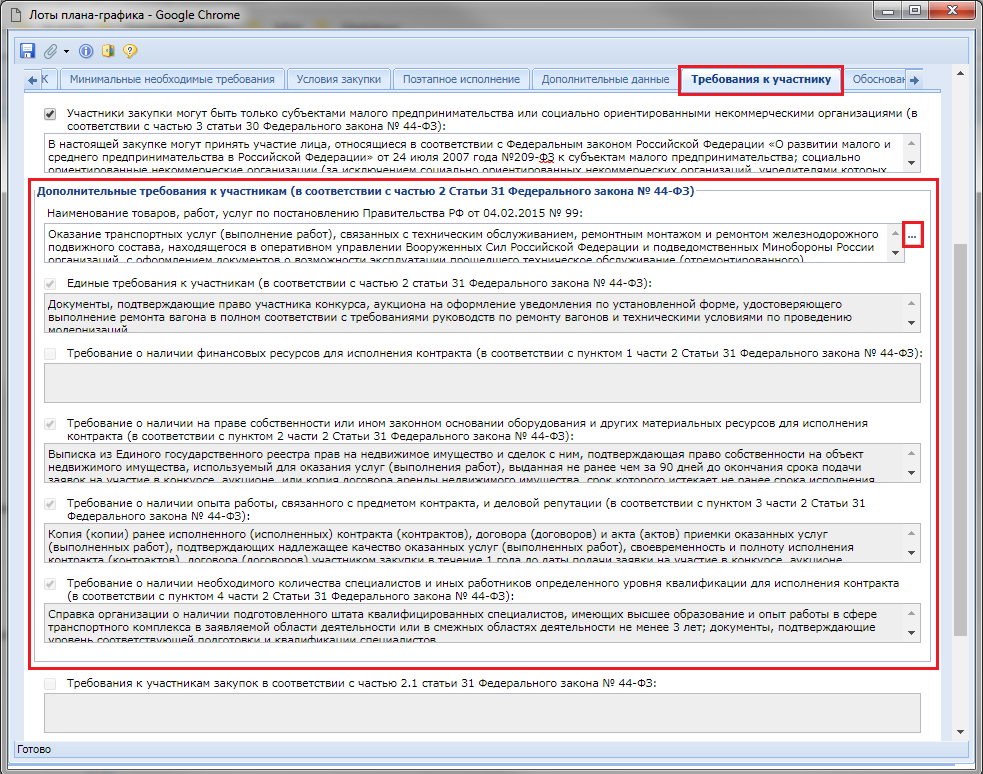Click the paperclip attachment icon
This screenshot has width=983, height=774.
pyautogui.click(x=50, y=51)
